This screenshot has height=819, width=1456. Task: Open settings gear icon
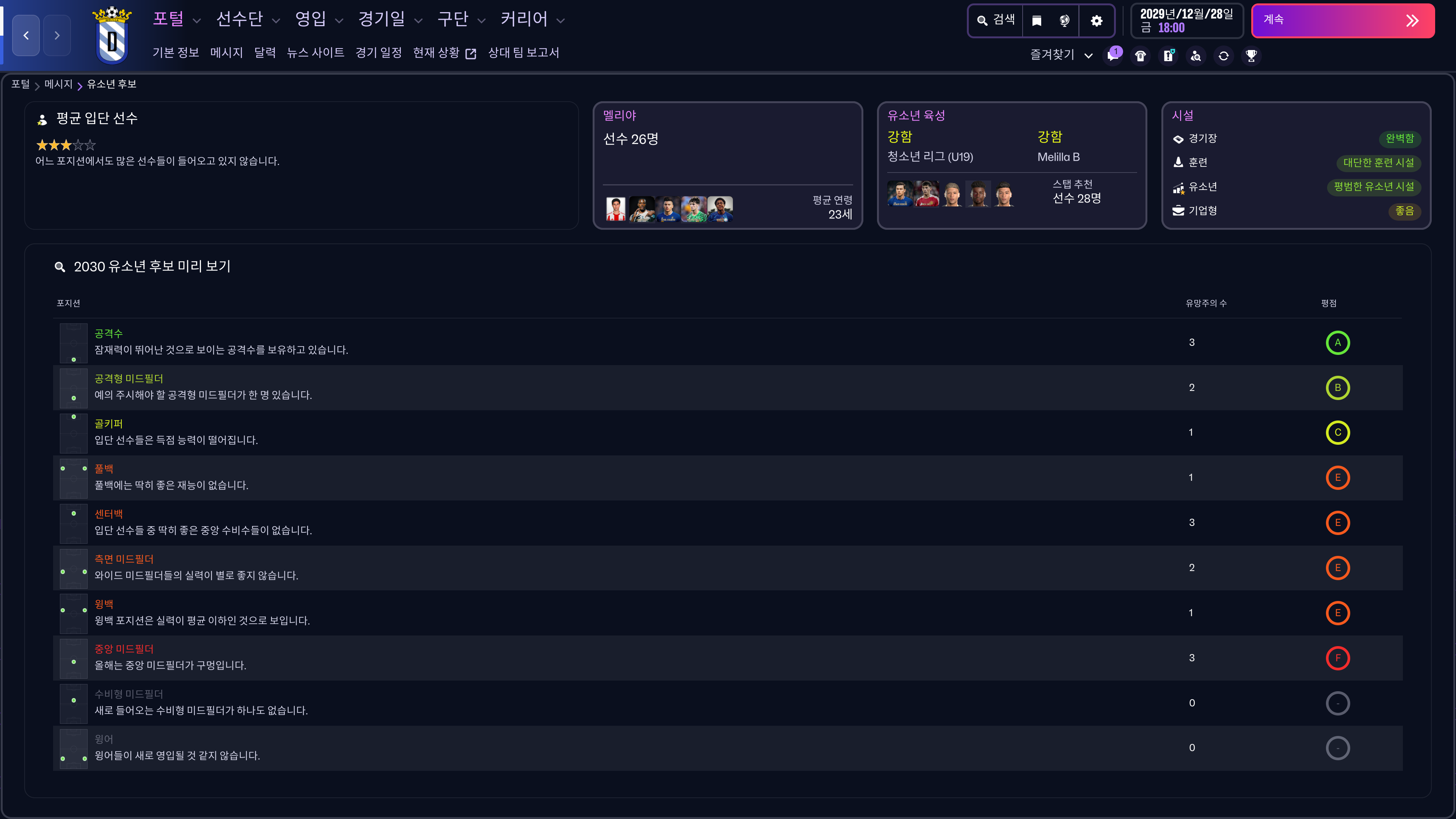click(x=1097, y=21)
